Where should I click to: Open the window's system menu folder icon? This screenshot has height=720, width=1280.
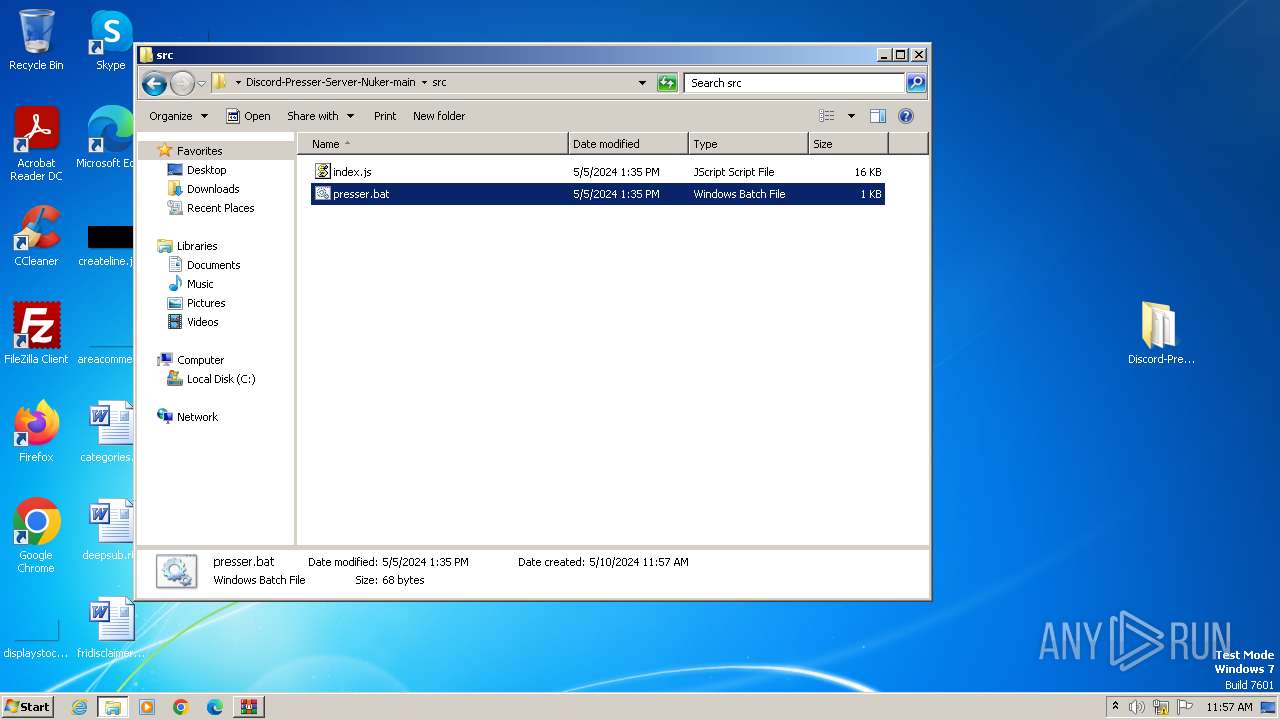point(146,55)
